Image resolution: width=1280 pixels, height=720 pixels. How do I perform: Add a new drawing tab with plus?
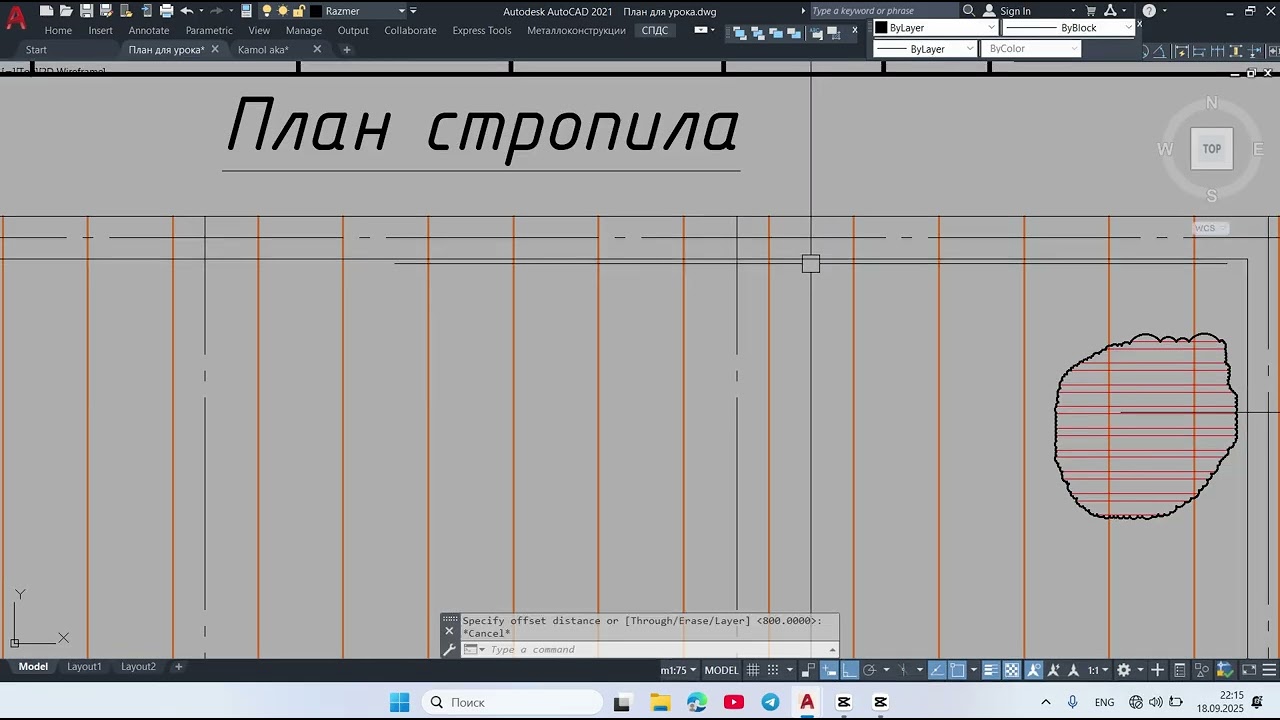pos(346,50)
